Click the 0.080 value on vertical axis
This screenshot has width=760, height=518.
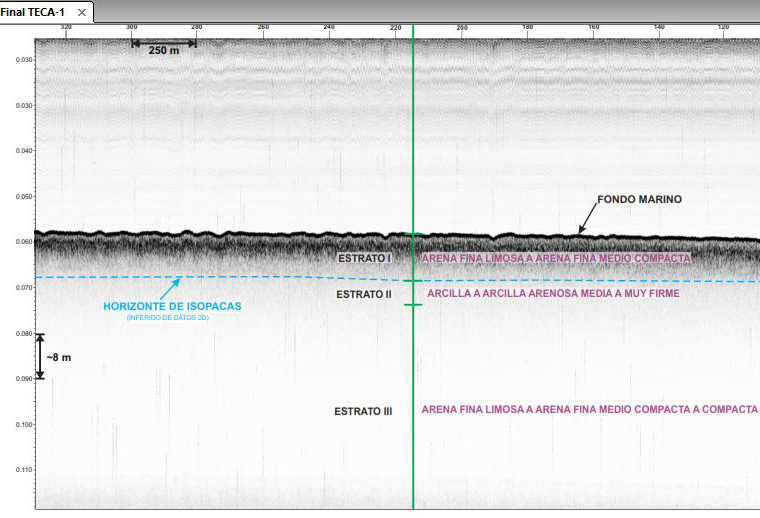click(24, 333)
